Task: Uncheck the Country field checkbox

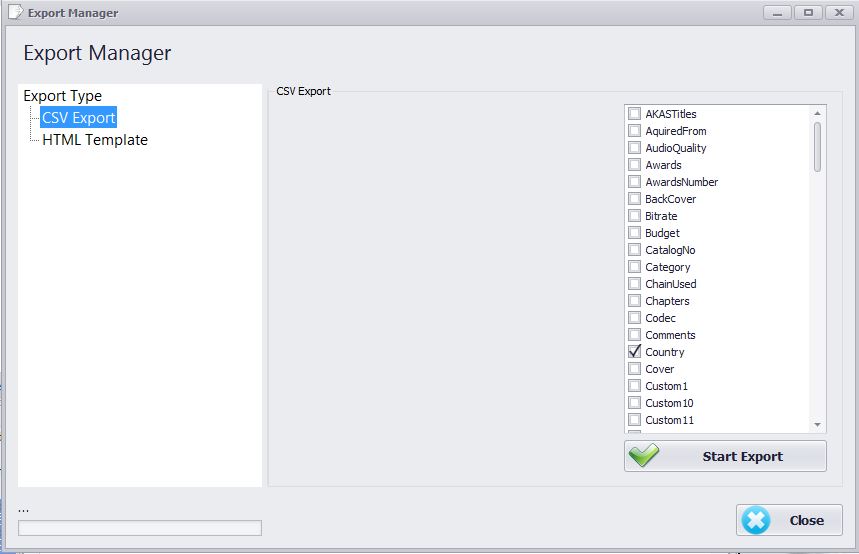Action: [634, 352]
